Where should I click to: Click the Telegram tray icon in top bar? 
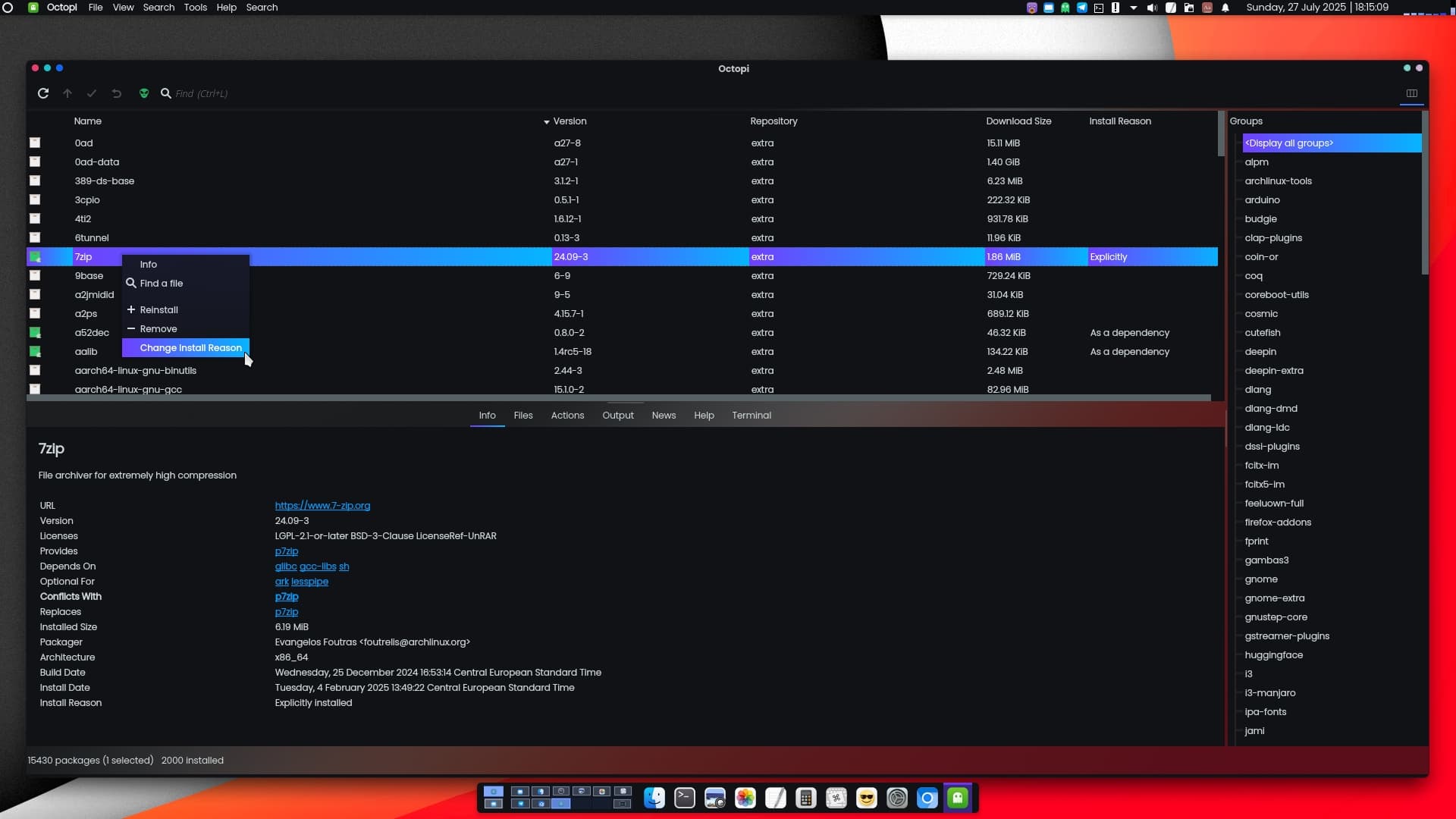[1082, 8]
